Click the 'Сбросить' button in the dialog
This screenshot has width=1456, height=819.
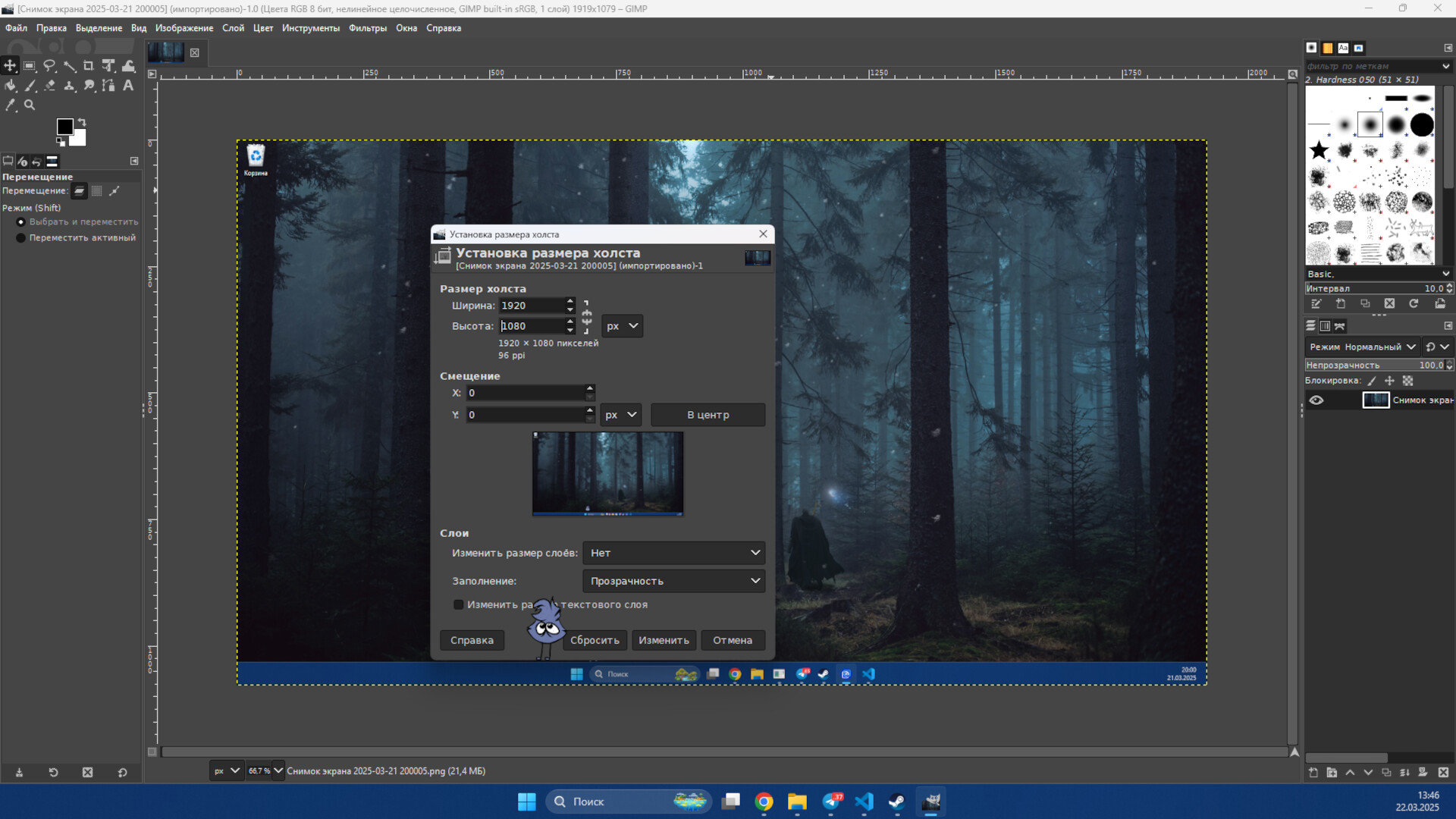tap(595, 640)
